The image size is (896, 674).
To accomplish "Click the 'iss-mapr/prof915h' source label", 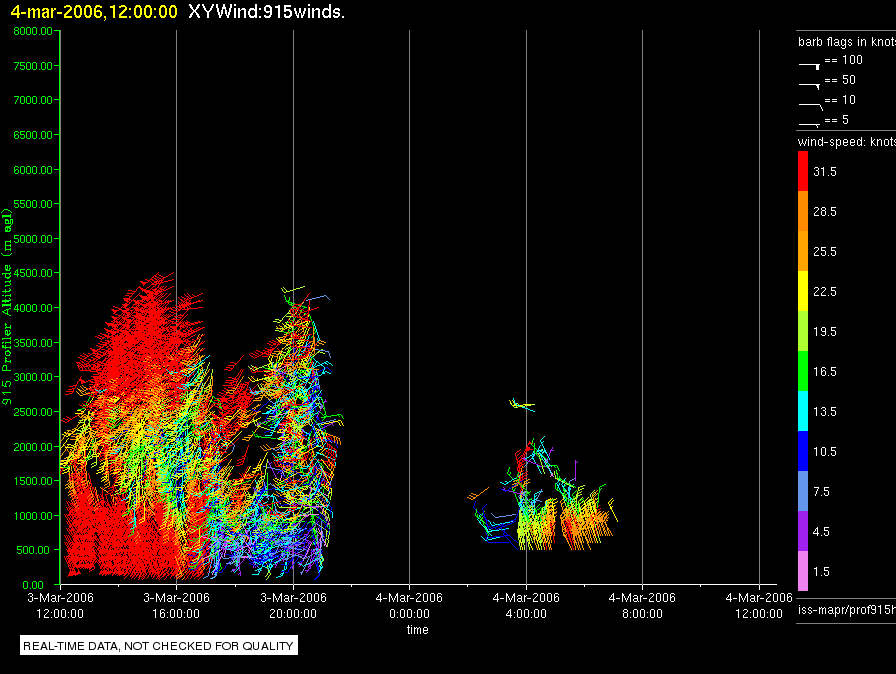I will pos(847,610).
